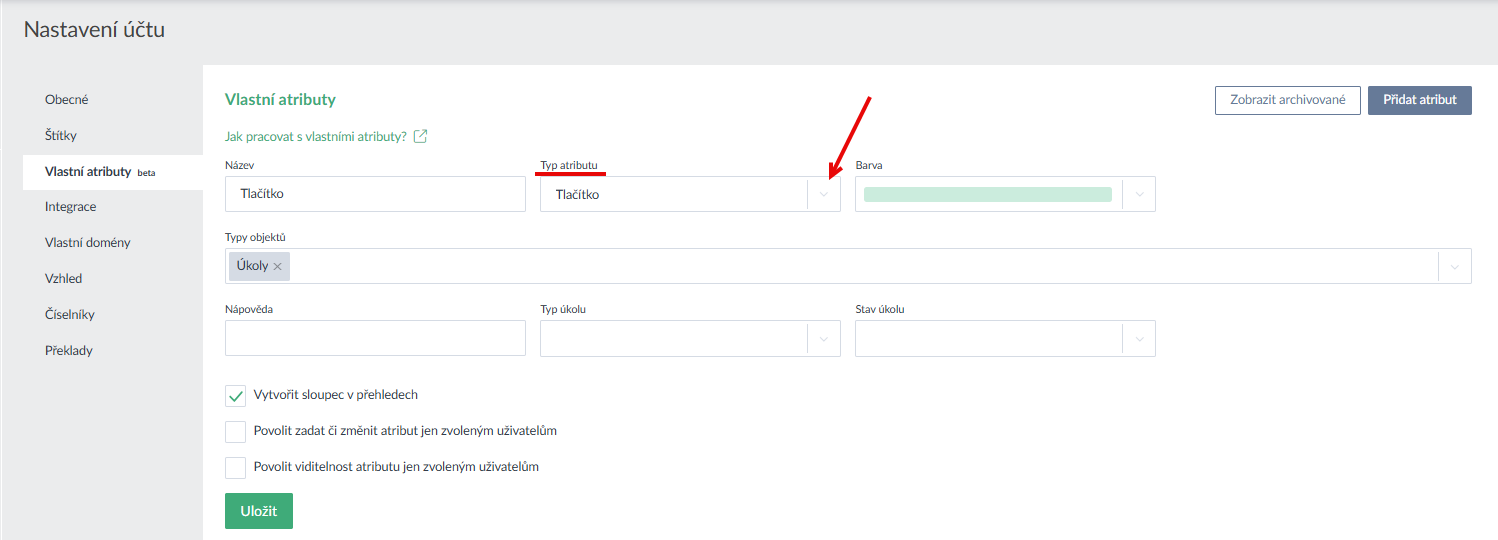The image size is (1498, 540).
Task: Expand the Typy objektů dropdown chevron
Action: pyautogui.click(x=1454, y=267)
